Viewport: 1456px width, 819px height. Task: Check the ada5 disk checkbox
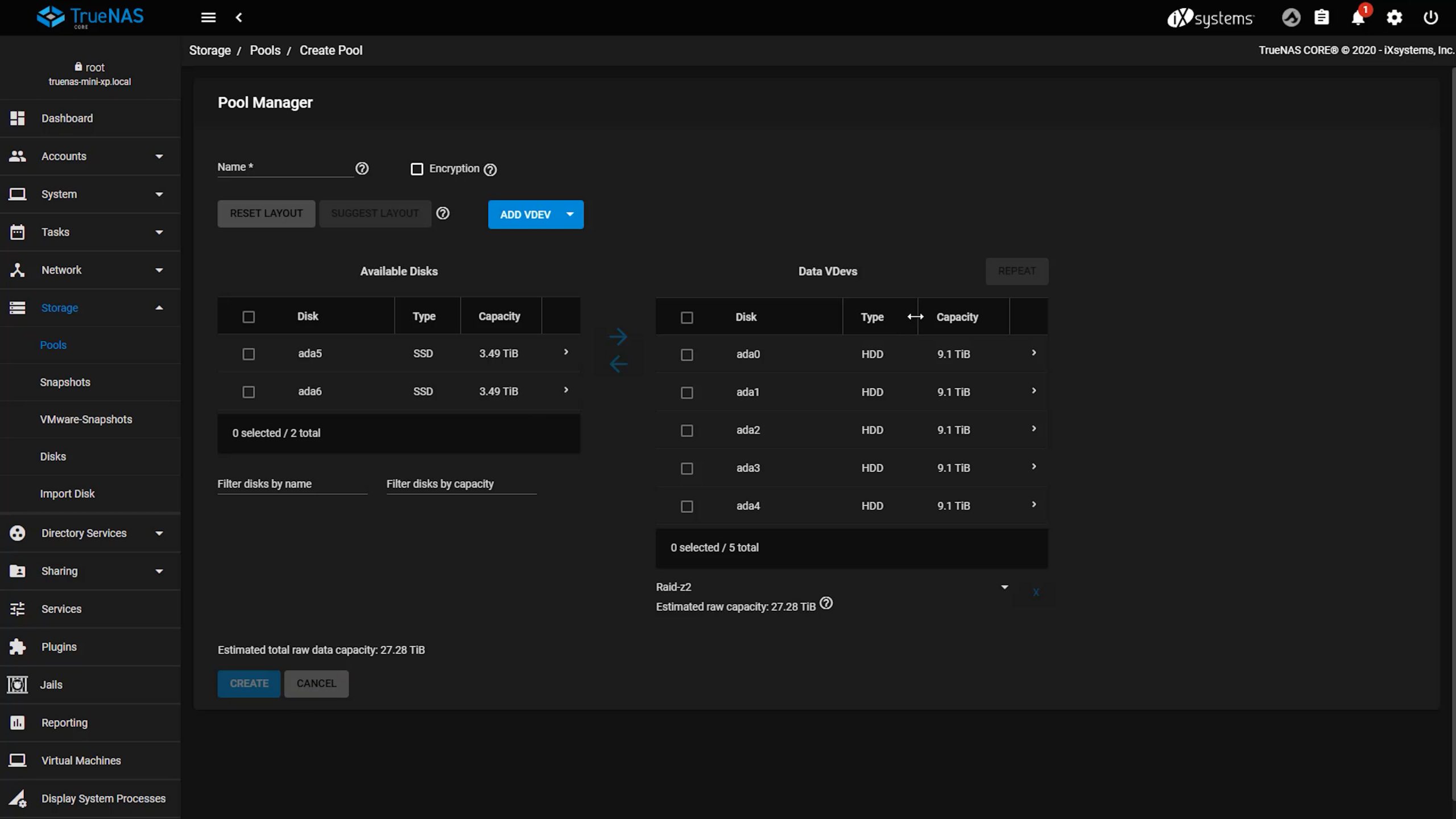[249, 354]
